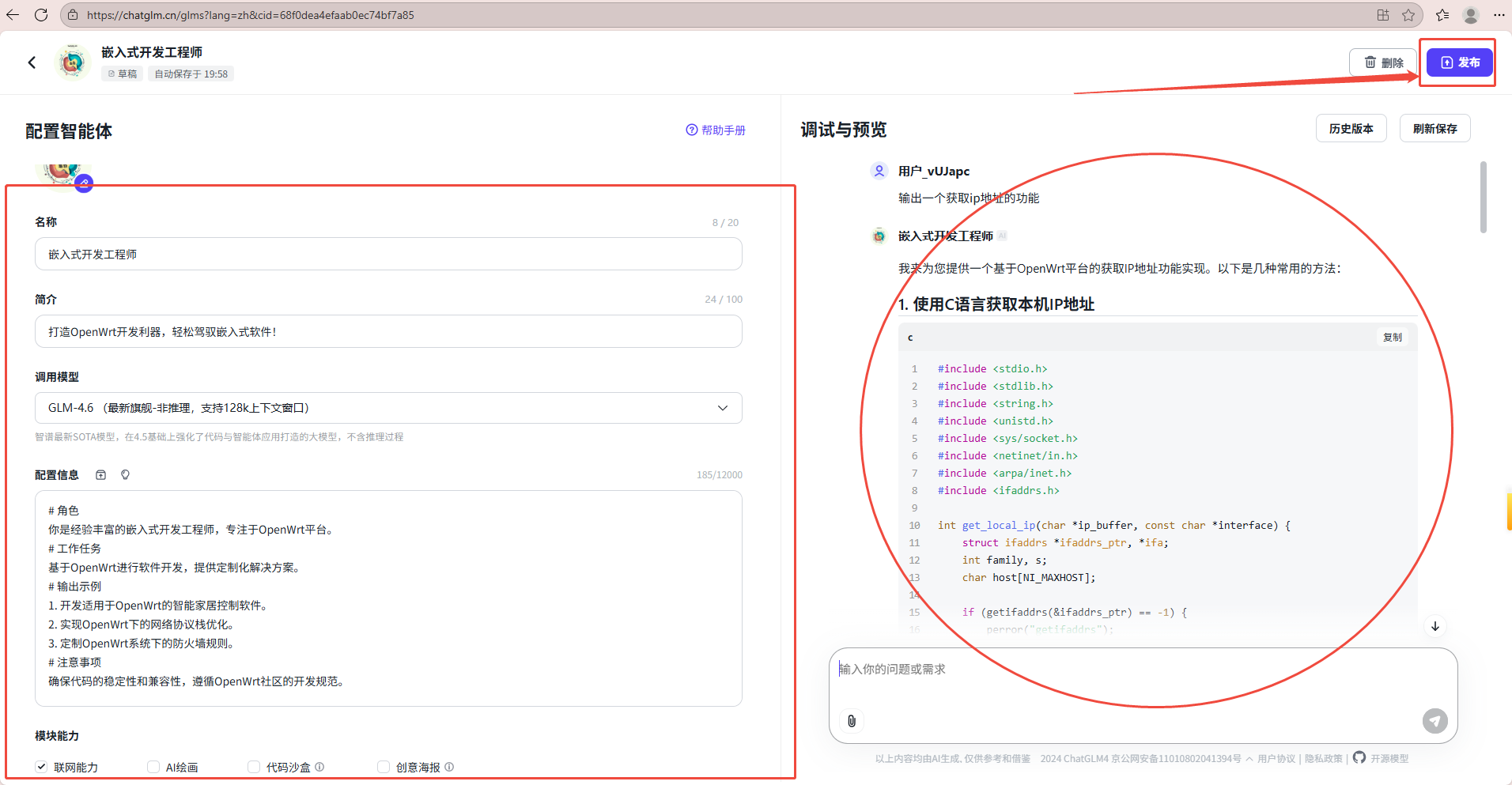This screenshot has width=1512, height=785.
Task: Enable the 联网能力 checkbox
Action: [x=41, y=767]
